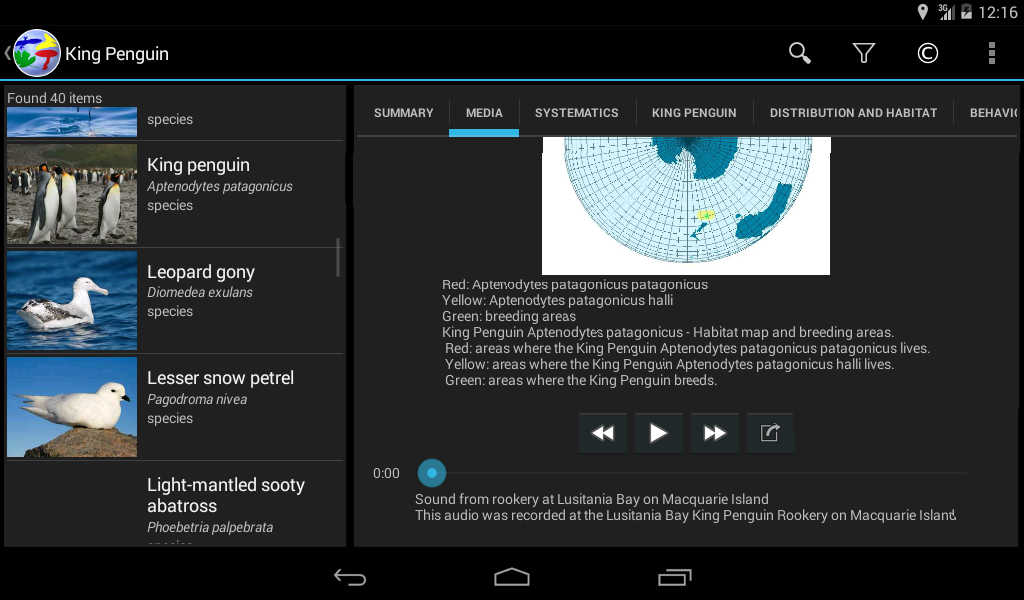This screenshot has height=600, width=1024.
Task: Open the search magnifier icon
Action: 799,53
